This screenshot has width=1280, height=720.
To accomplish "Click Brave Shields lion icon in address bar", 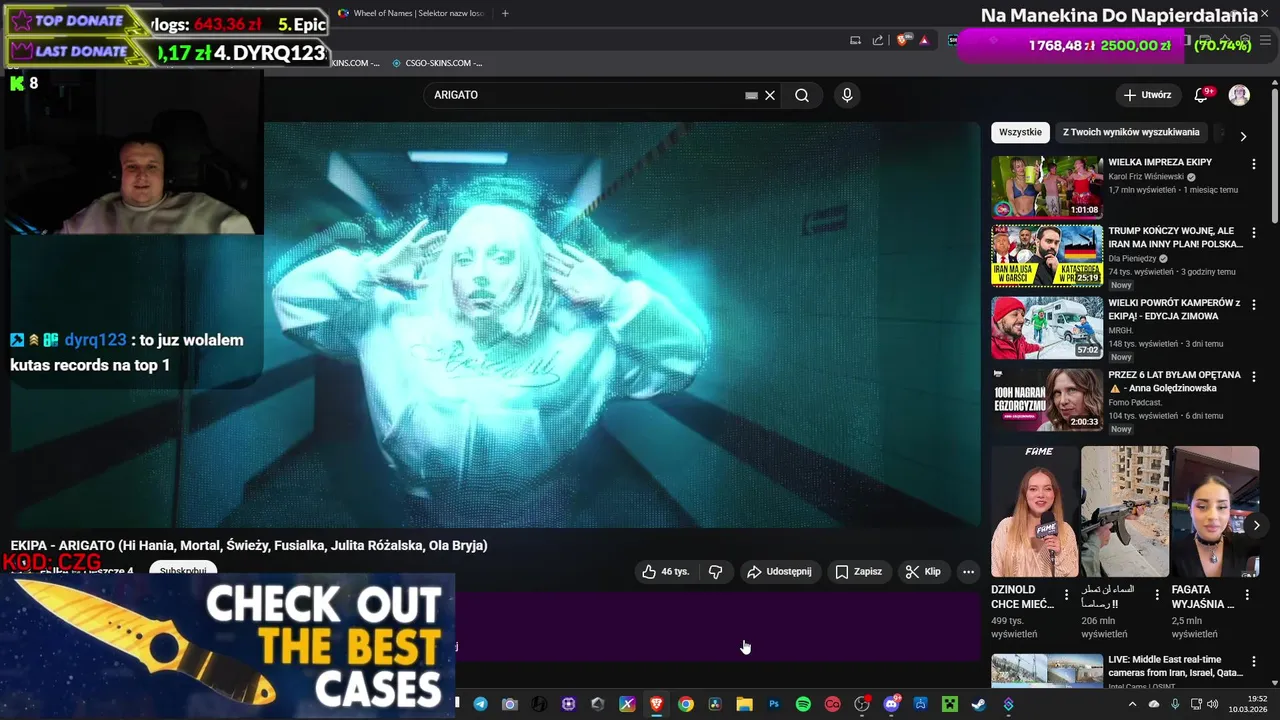I will click(x=902, y=40).
